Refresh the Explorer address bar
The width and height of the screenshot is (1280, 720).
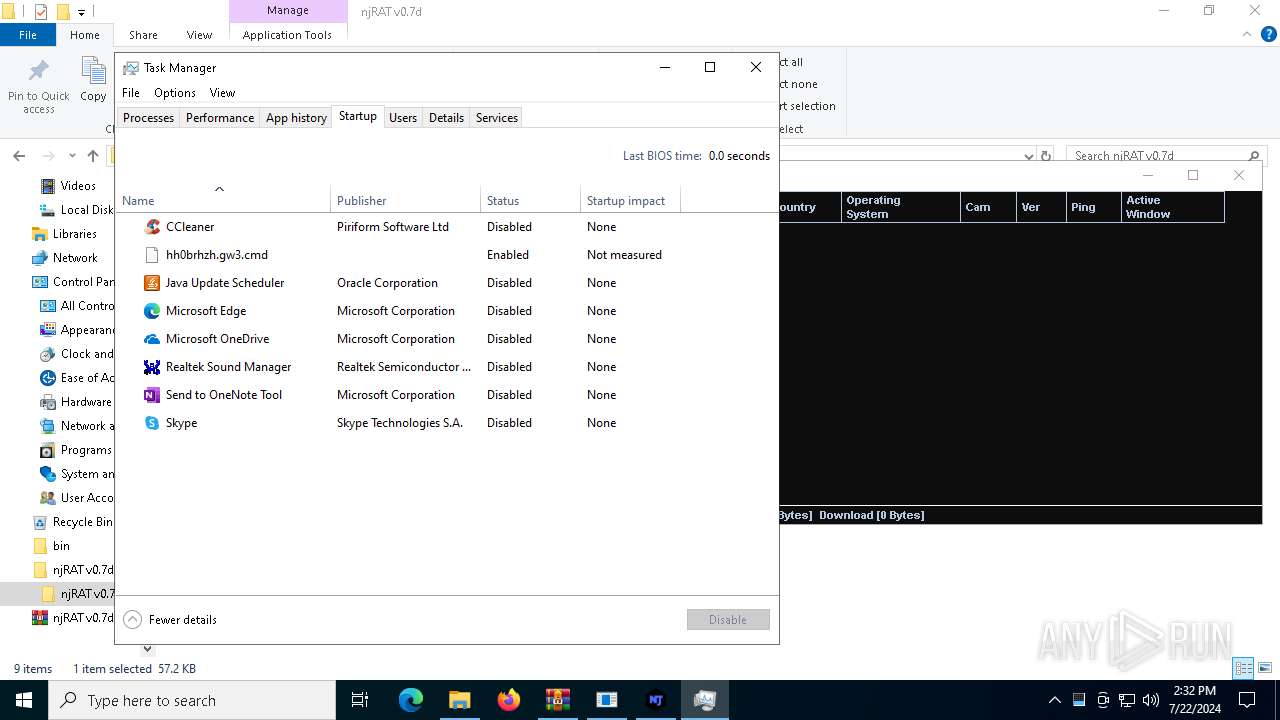tap(1046, 156)
